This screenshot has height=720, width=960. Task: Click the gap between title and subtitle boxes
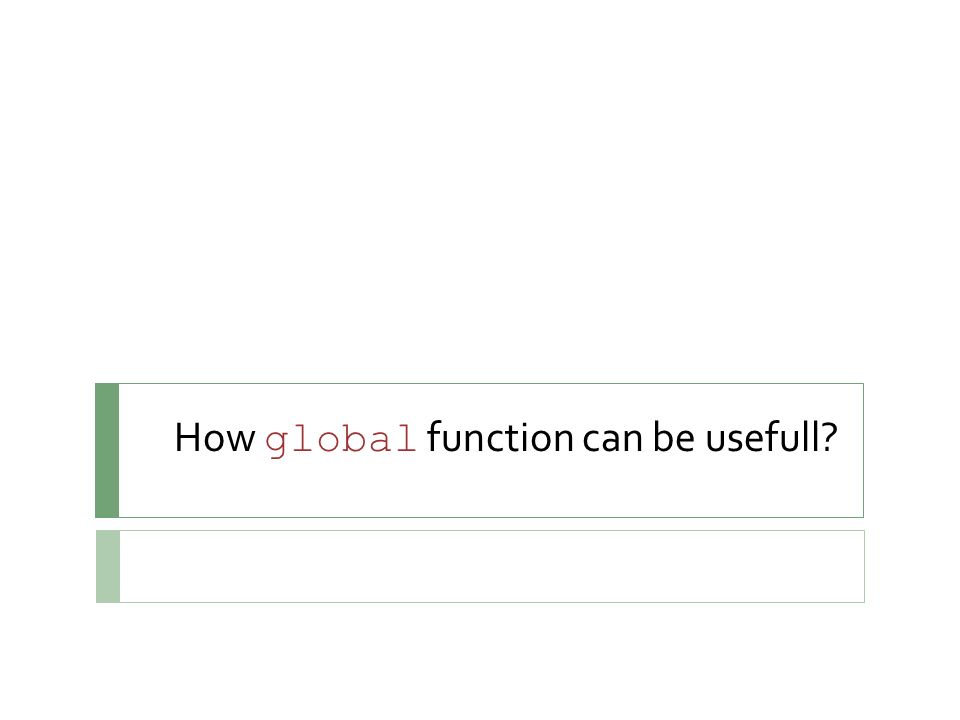point(480,524)
